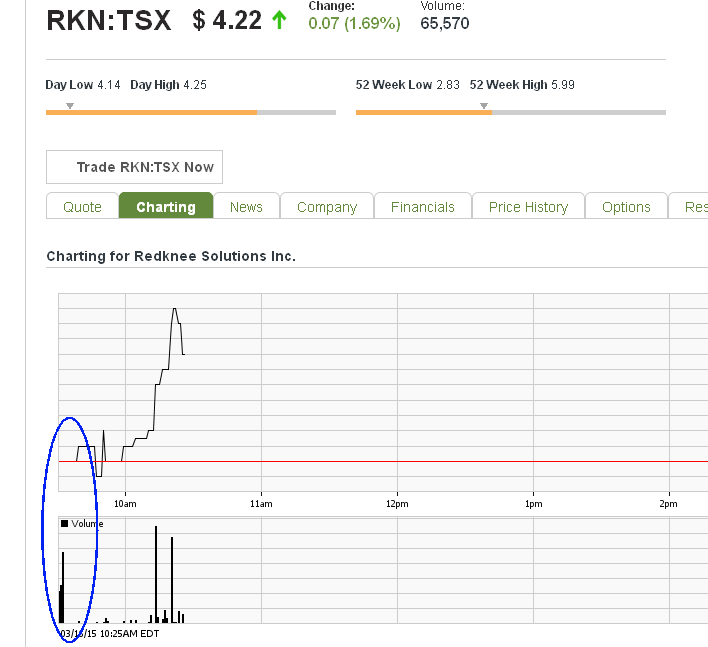
Task: Click the green up-arrow price indicator
Action: pos(279,20)
